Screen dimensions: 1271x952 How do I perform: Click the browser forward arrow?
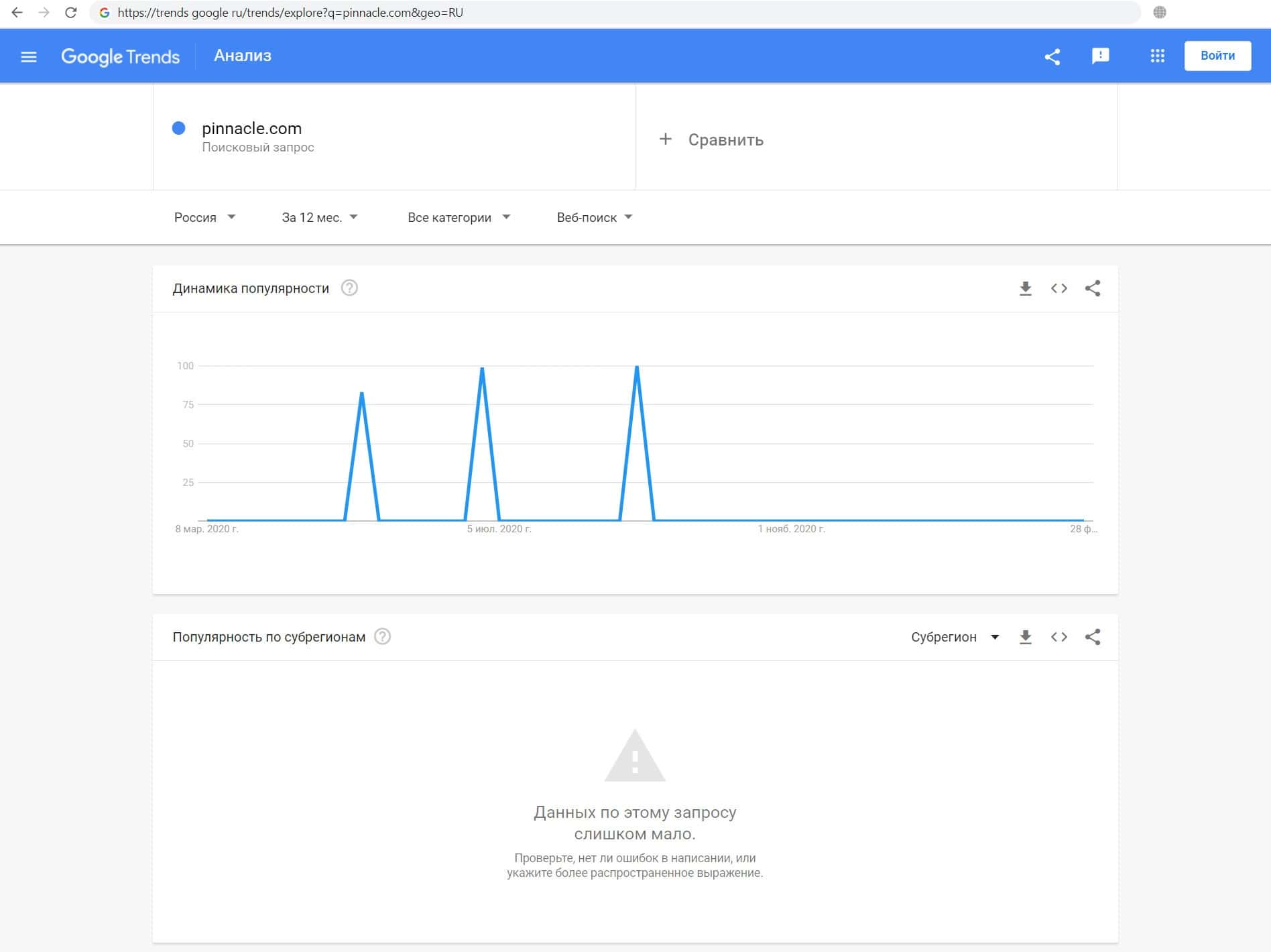(44, 12)
